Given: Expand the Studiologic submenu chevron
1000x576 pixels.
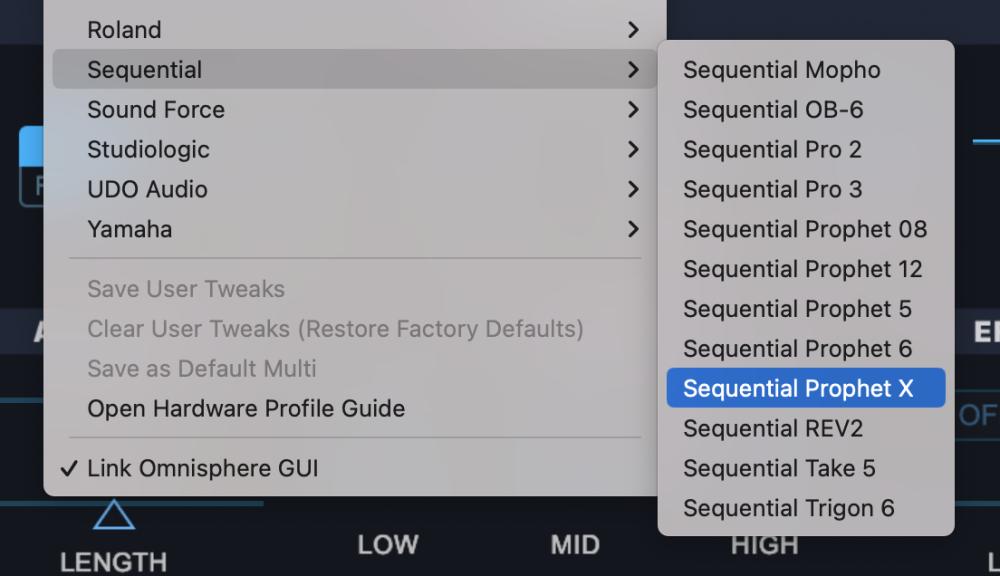Looking at the screenshot, I should pos(632,150).
